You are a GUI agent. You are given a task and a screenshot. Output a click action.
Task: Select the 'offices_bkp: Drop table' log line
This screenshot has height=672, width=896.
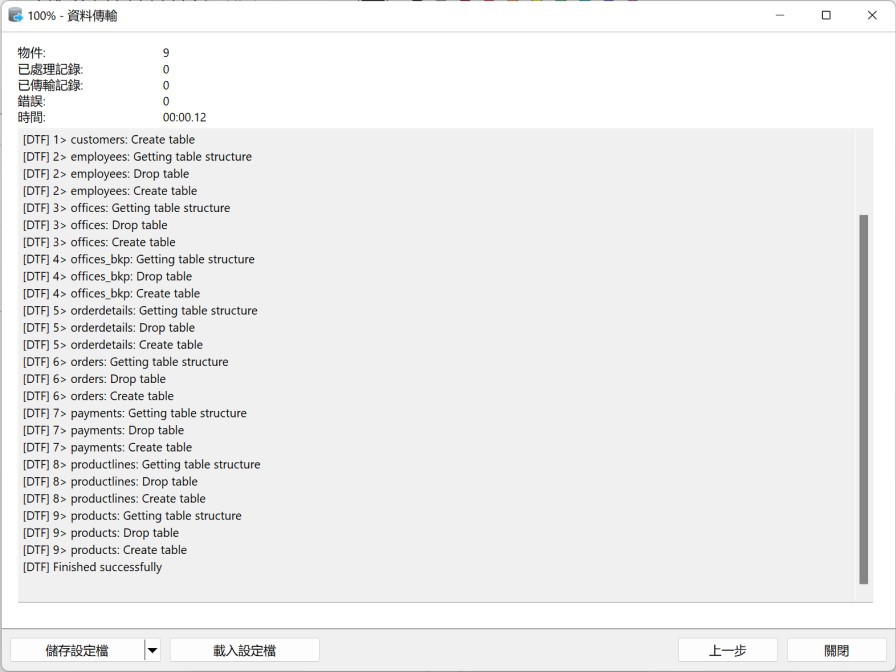pyautogui.click(x=107, y=277)
